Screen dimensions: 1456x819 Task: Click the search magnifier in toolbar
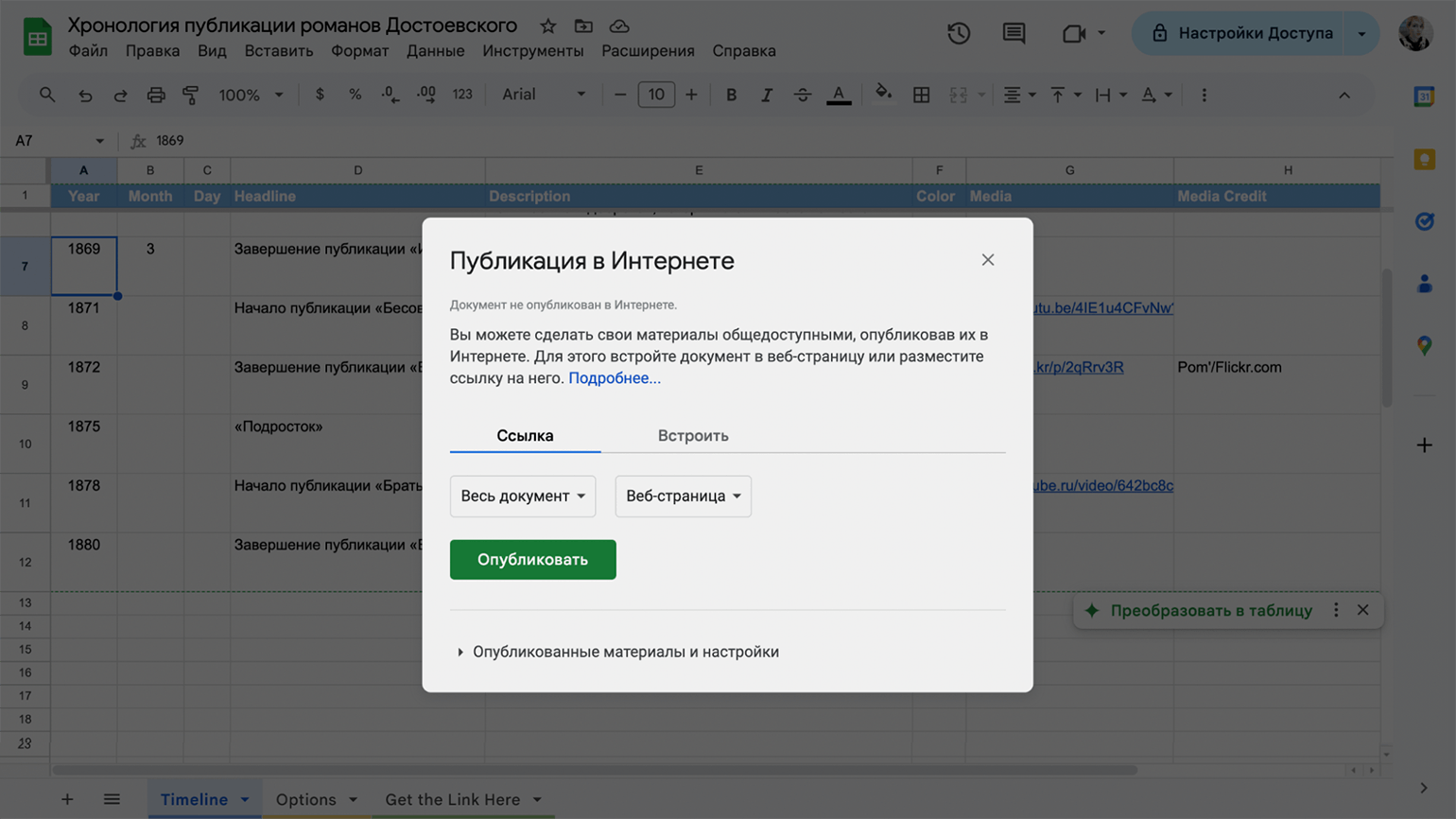pyautogui.click(x=46, y=95)
